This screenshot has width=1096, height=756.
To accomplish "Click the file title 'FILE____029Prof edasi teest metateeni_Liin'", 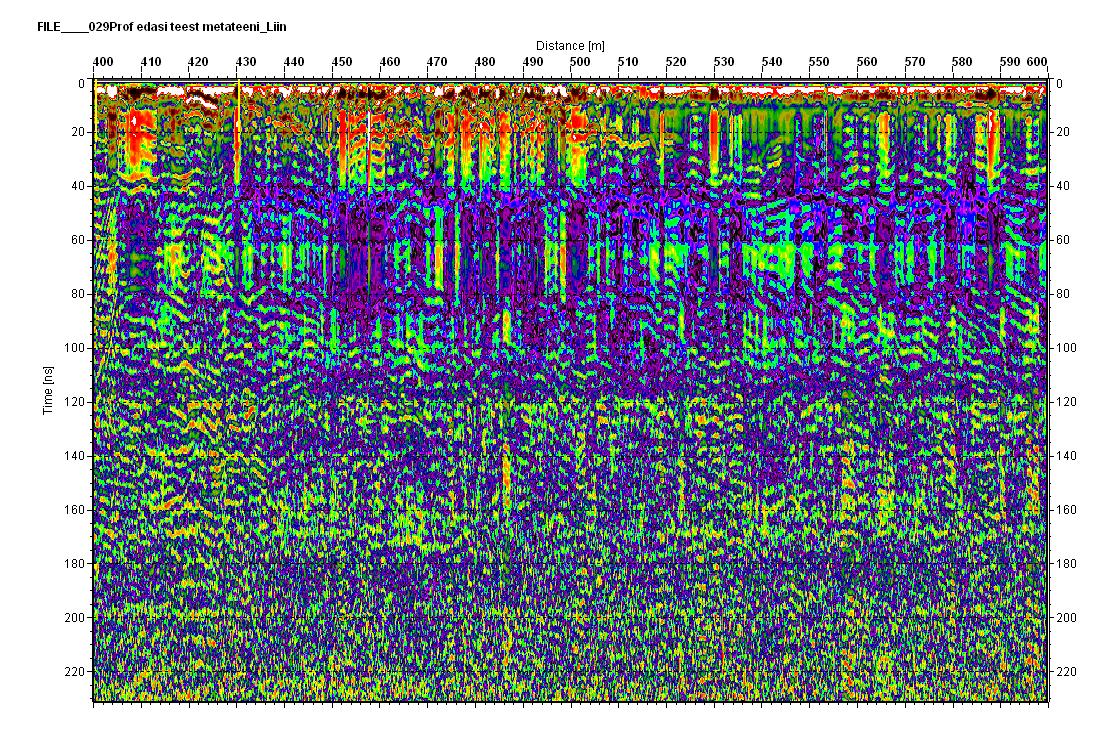I will click(161, 27).
